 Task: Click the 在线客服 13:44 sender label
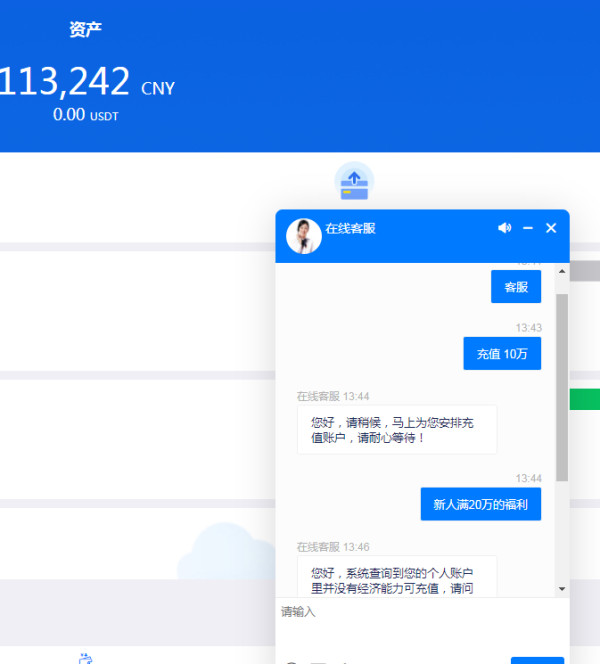333,396
